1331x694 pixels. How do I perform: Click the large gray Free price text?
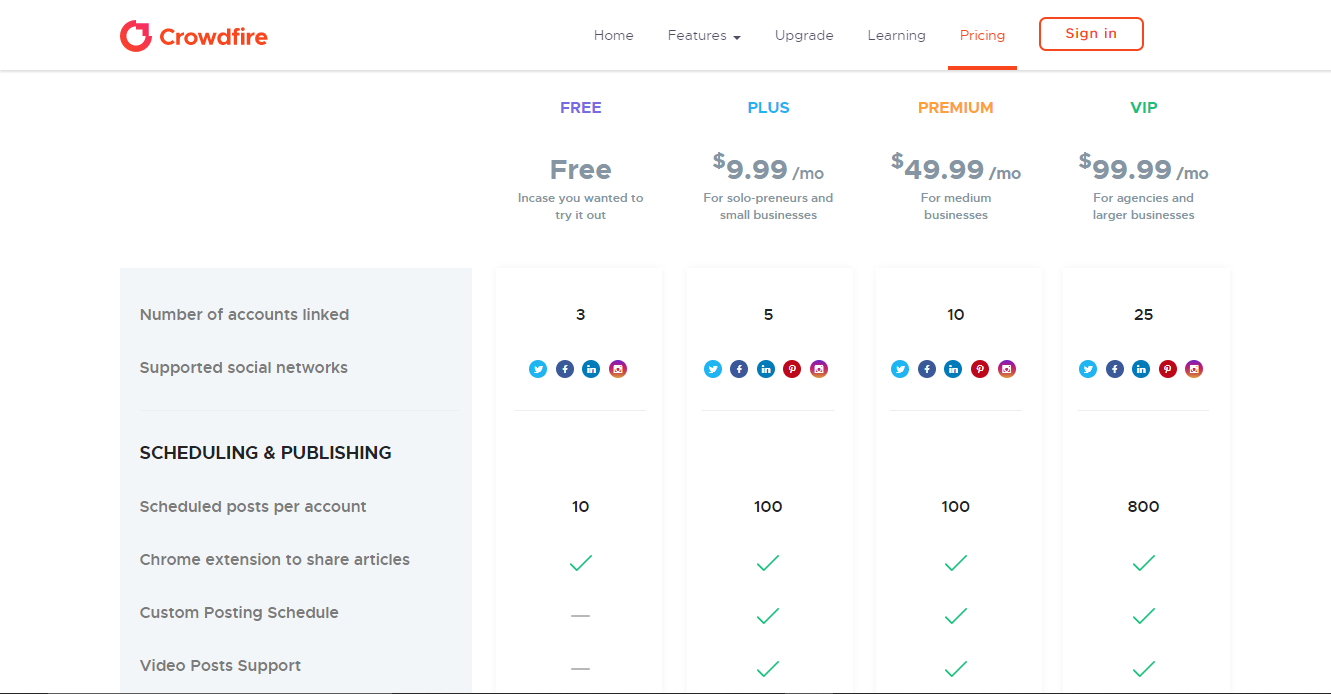(x=581, y=170)
